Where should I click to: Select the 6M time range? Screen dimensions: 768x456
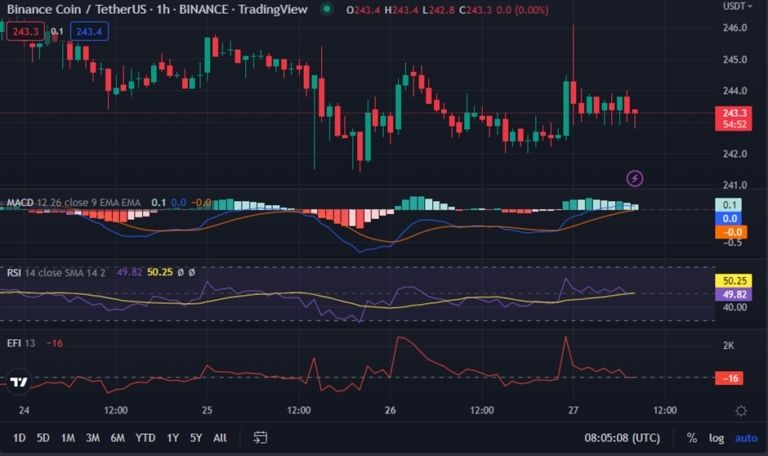pos(118,438)
